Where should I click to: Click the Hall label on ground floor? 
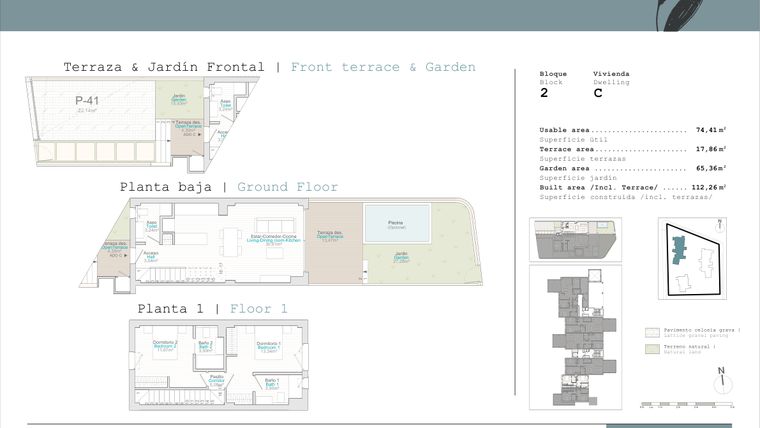151,257
